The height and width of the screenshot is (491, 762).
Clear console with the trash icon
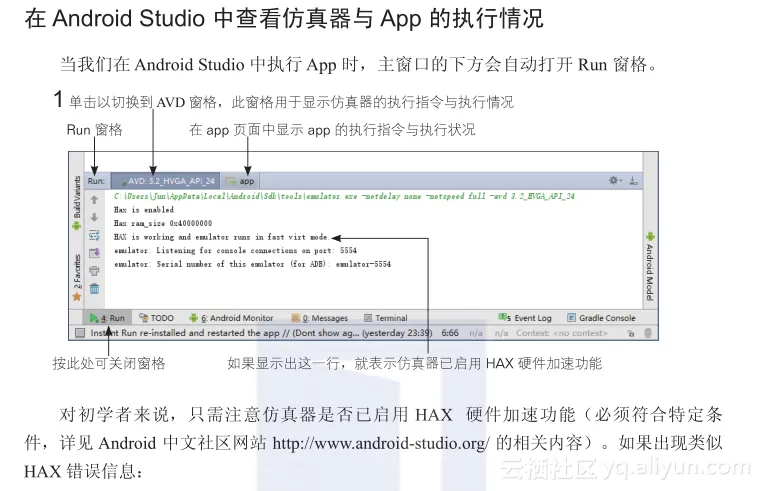click(x=94, y=288)
